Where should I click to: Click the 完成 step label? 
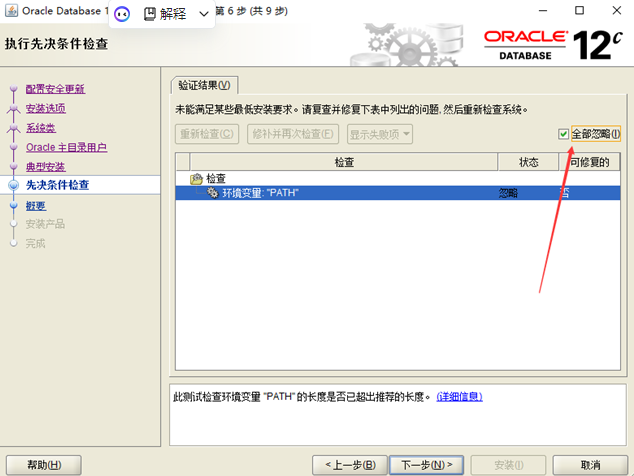(x=36, y=243)
